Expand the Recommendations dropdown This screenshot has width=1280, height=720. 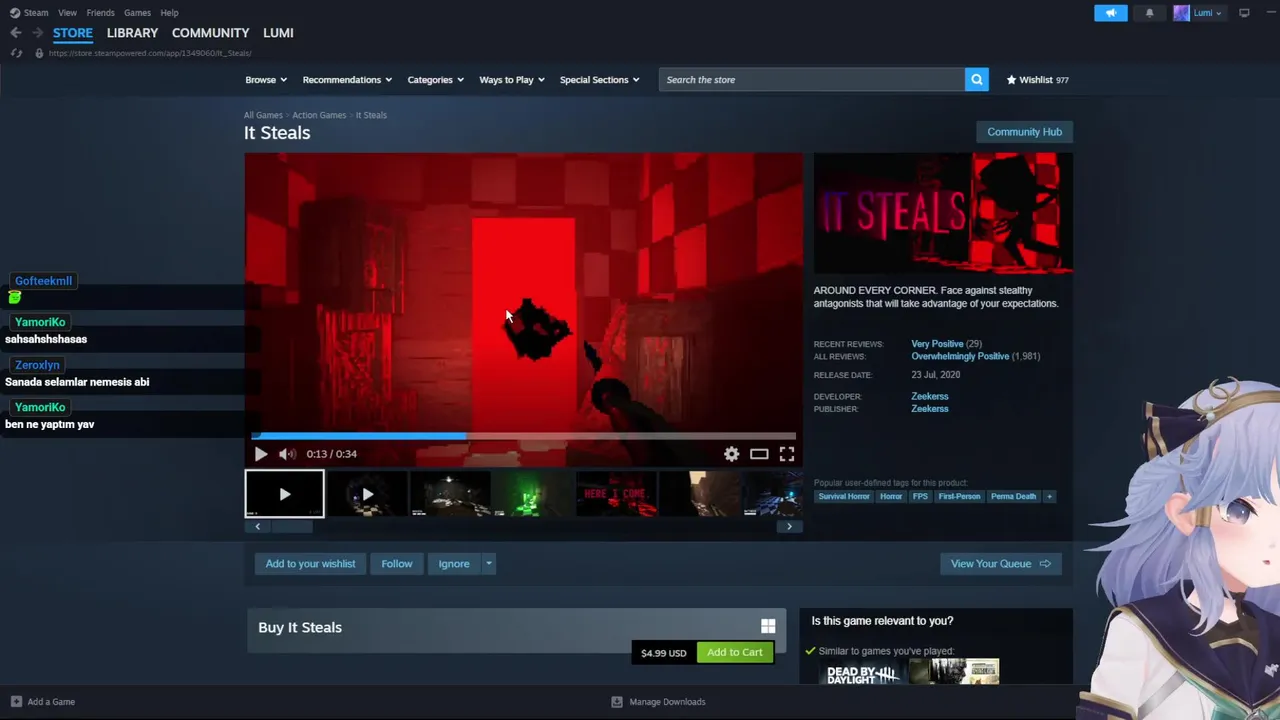tap(347, 80)
